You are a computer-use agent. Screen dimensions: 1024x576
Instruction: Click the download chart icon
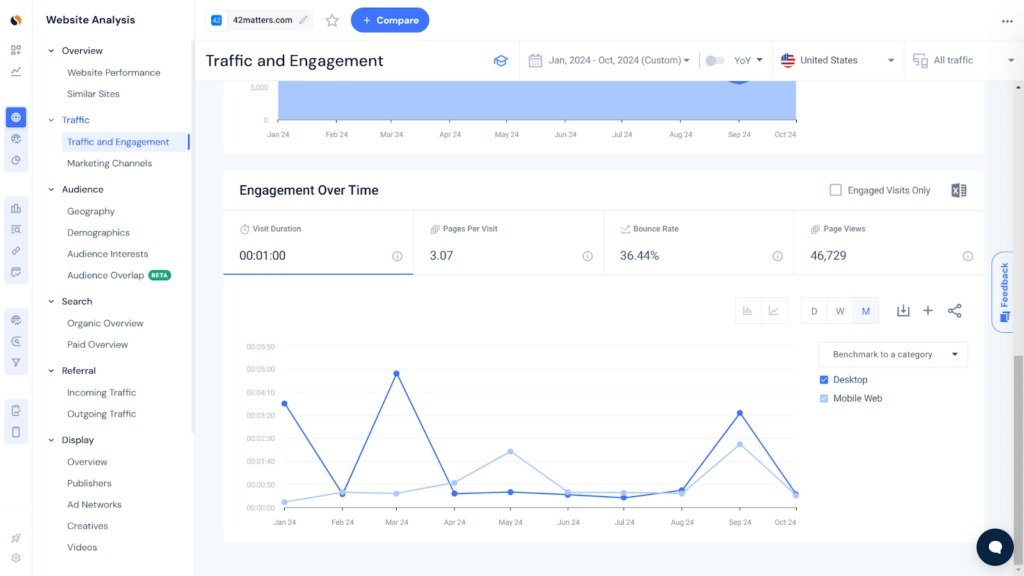point(903,311)
